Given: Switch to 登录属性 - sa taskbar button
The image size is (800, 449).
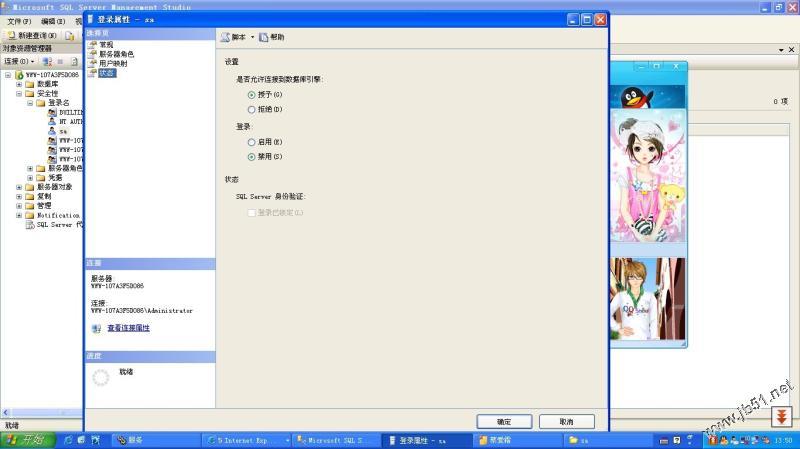Looking at the screenshot, I should coord(427,440).
